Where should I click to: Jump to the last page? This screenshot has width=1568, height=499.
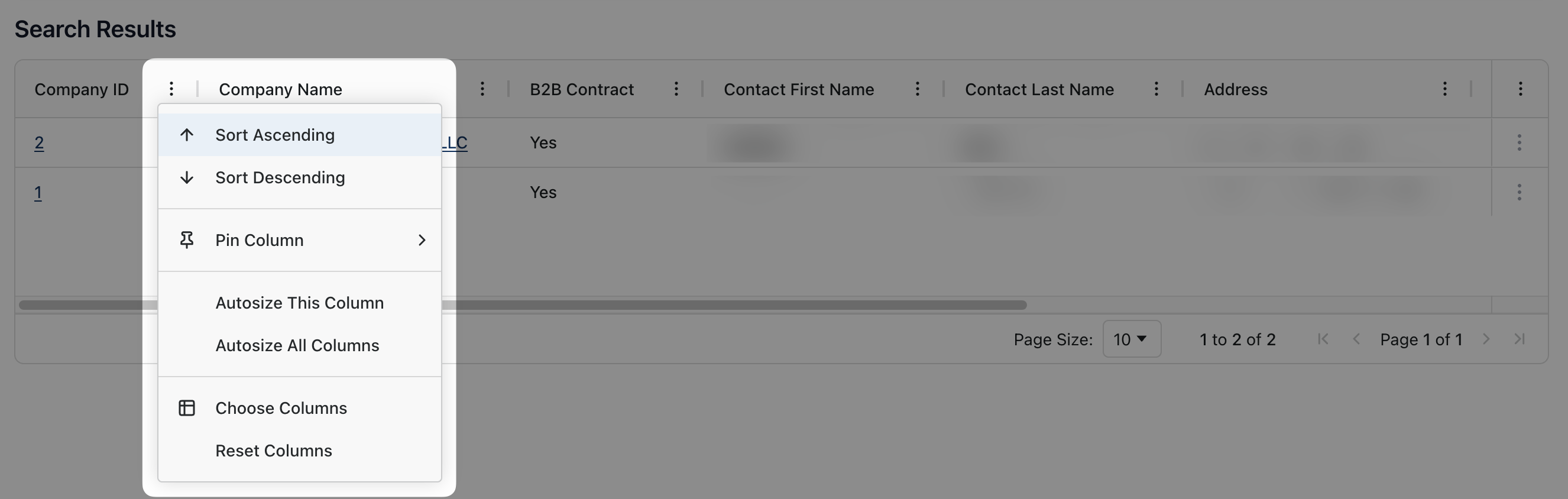[x=1520, y=339]
